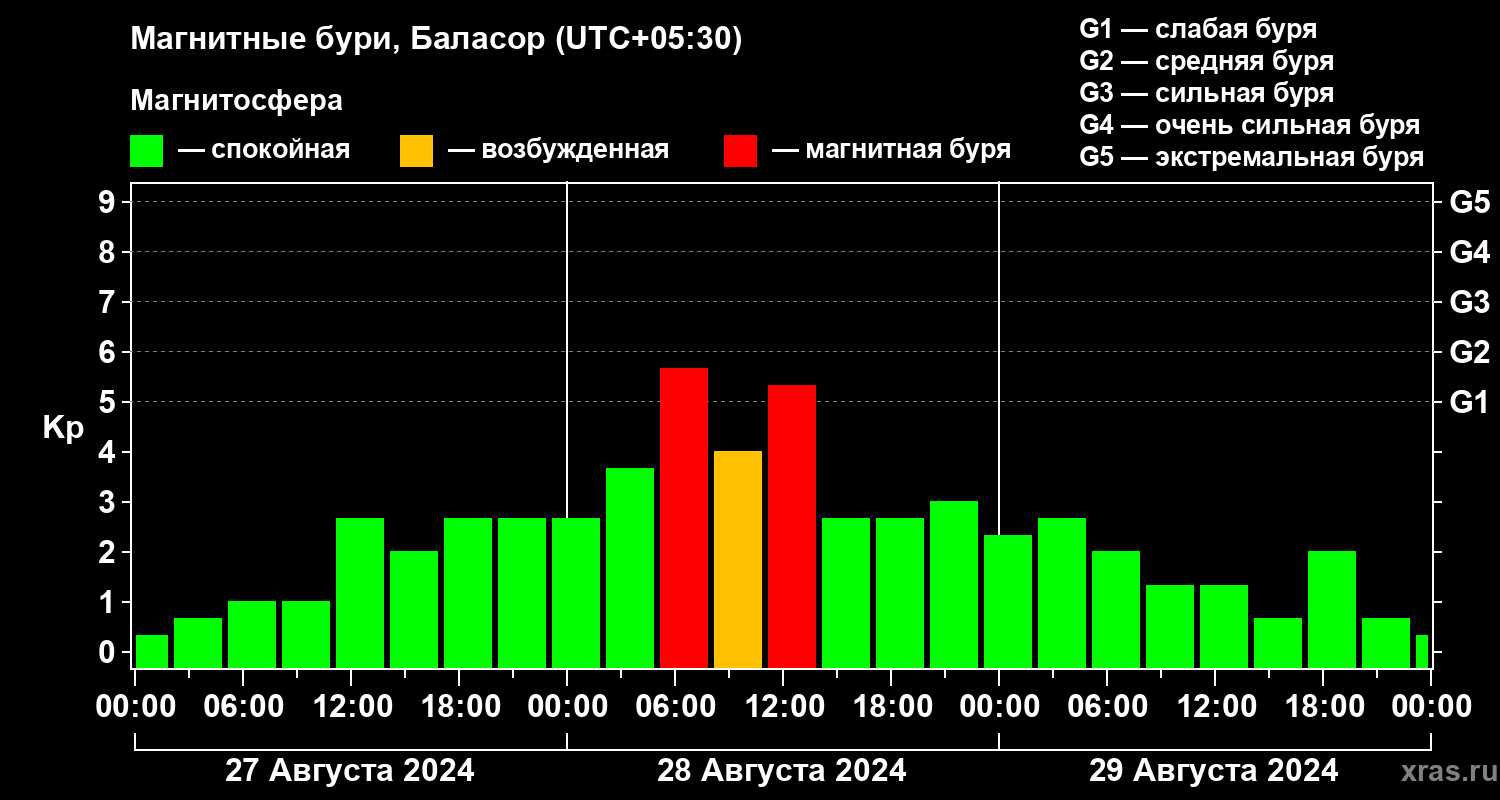Click the 'Магнитосфера' heading
Screen dimensions: 1500x800
point(237,101)
